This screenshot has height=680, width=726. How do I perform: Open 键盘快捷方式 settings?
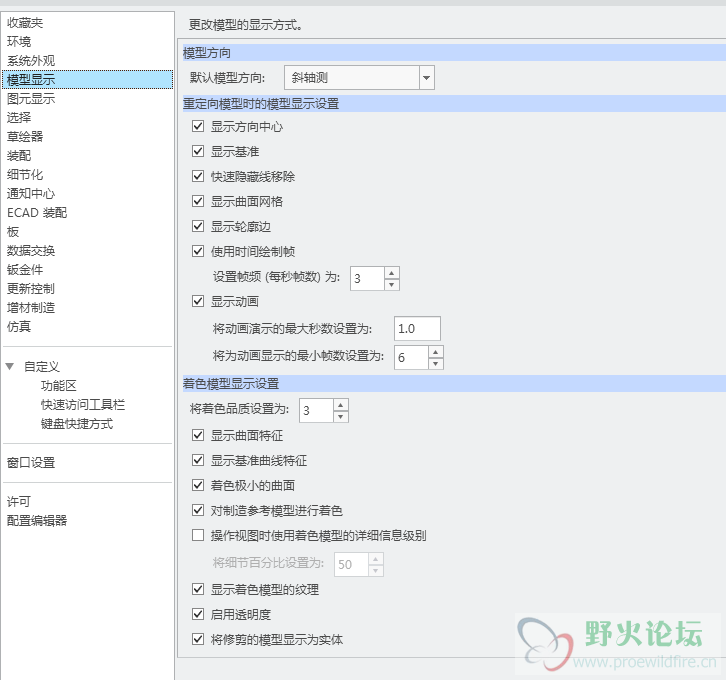[77, 423]
